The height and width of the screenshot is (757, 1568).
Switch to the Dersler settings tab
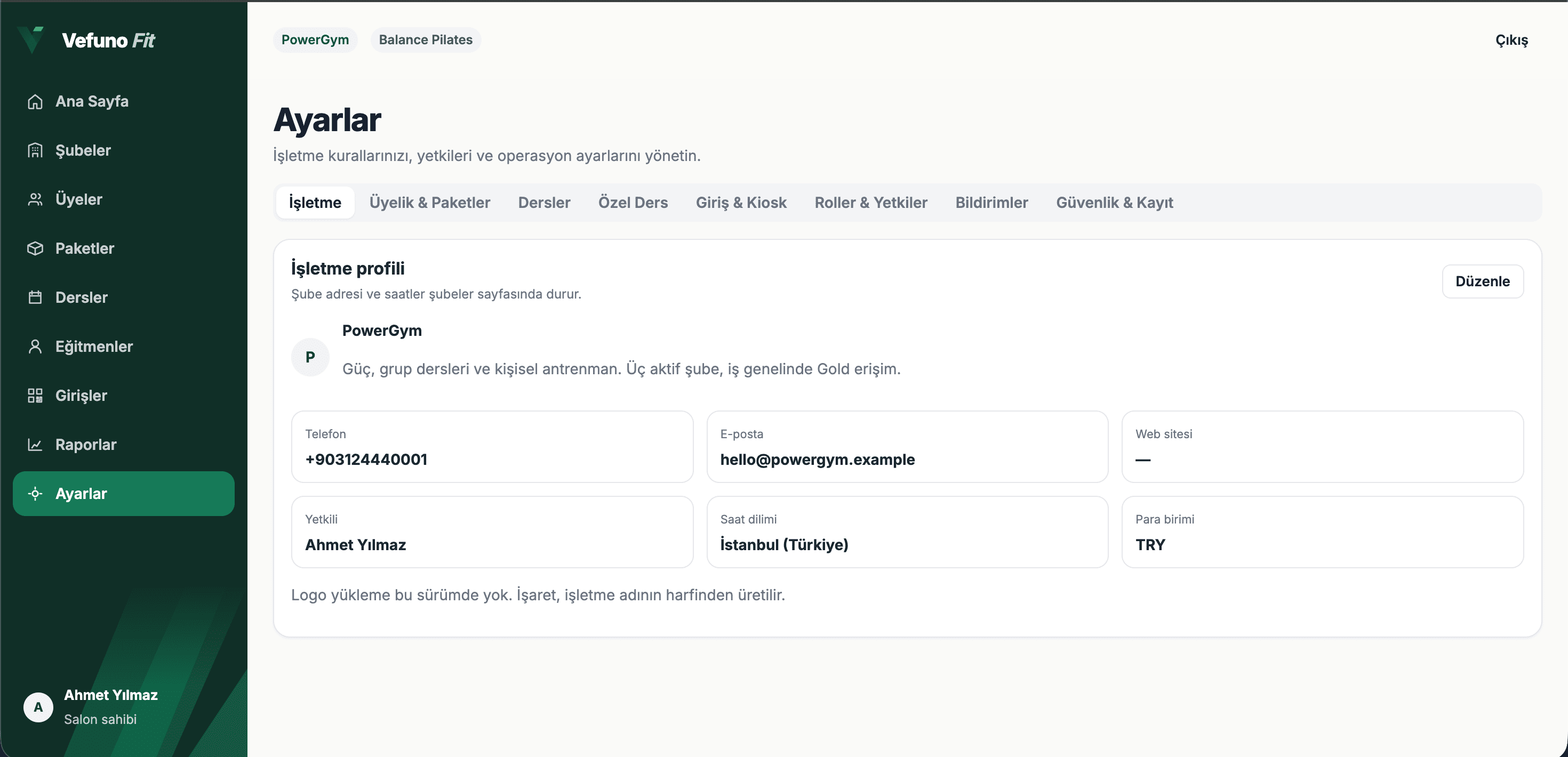[x=544, y=203]
